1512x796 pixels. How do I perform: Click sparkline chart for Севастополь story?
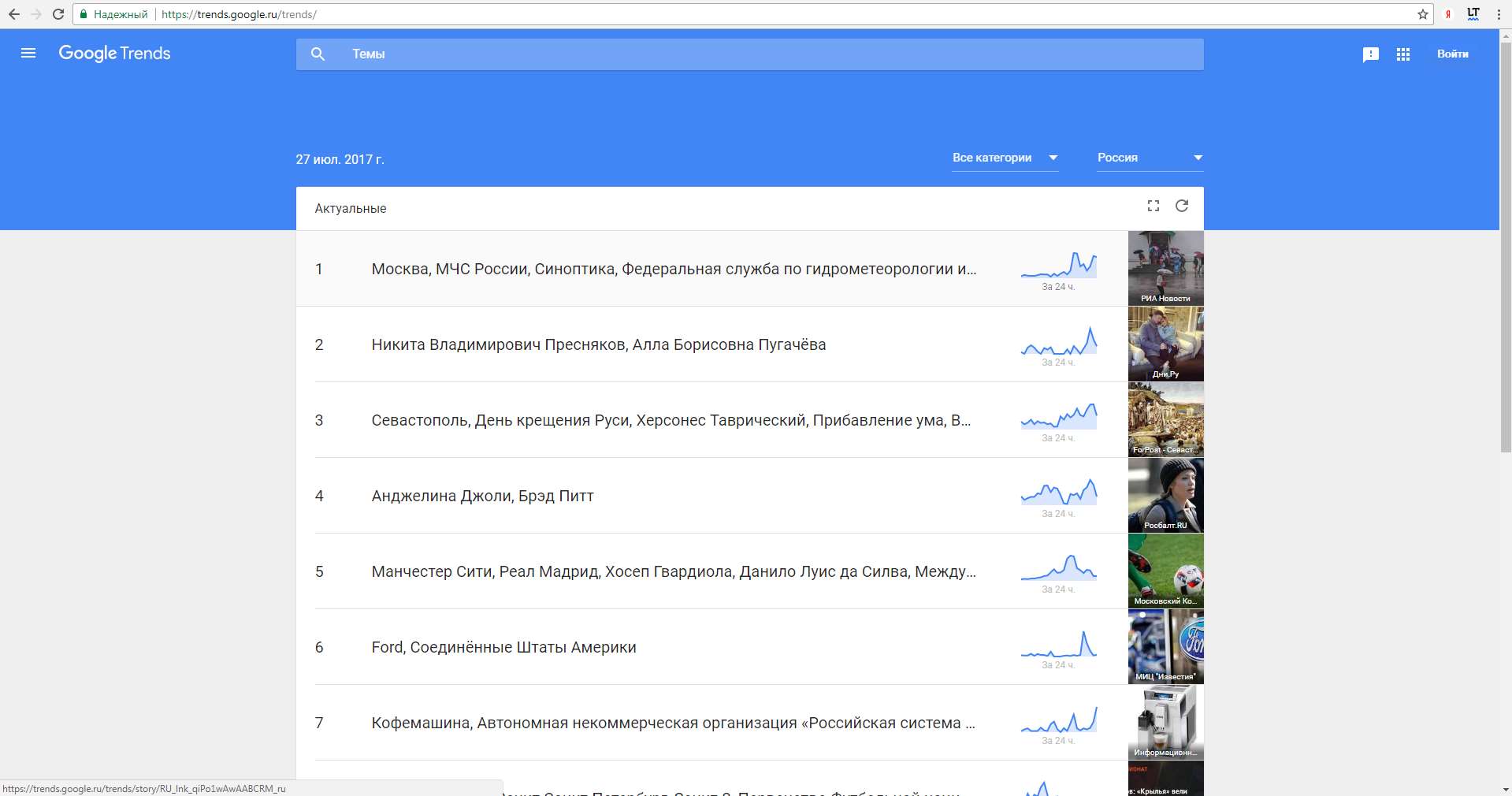[x=1059, y=417]
